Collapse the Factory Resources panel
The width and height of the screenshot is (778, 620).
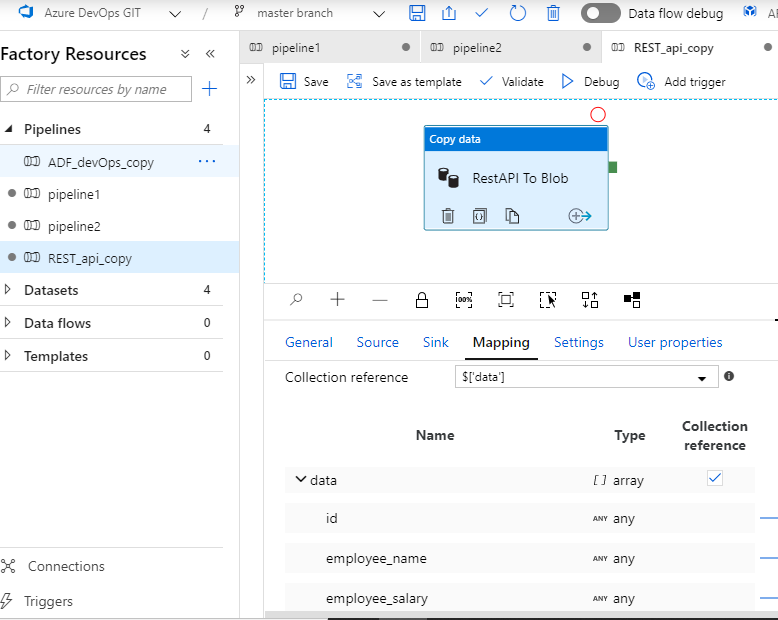click(x=210, y=54)
